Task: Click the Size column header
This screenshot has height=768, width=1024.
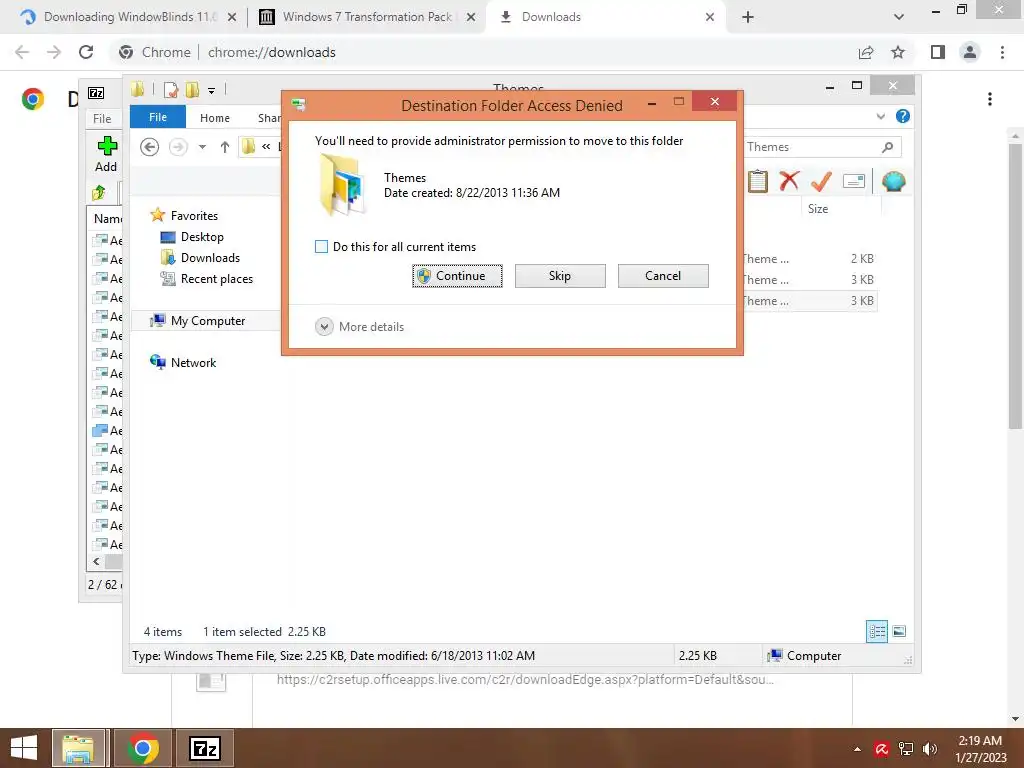Action: [x=840, y=209]
